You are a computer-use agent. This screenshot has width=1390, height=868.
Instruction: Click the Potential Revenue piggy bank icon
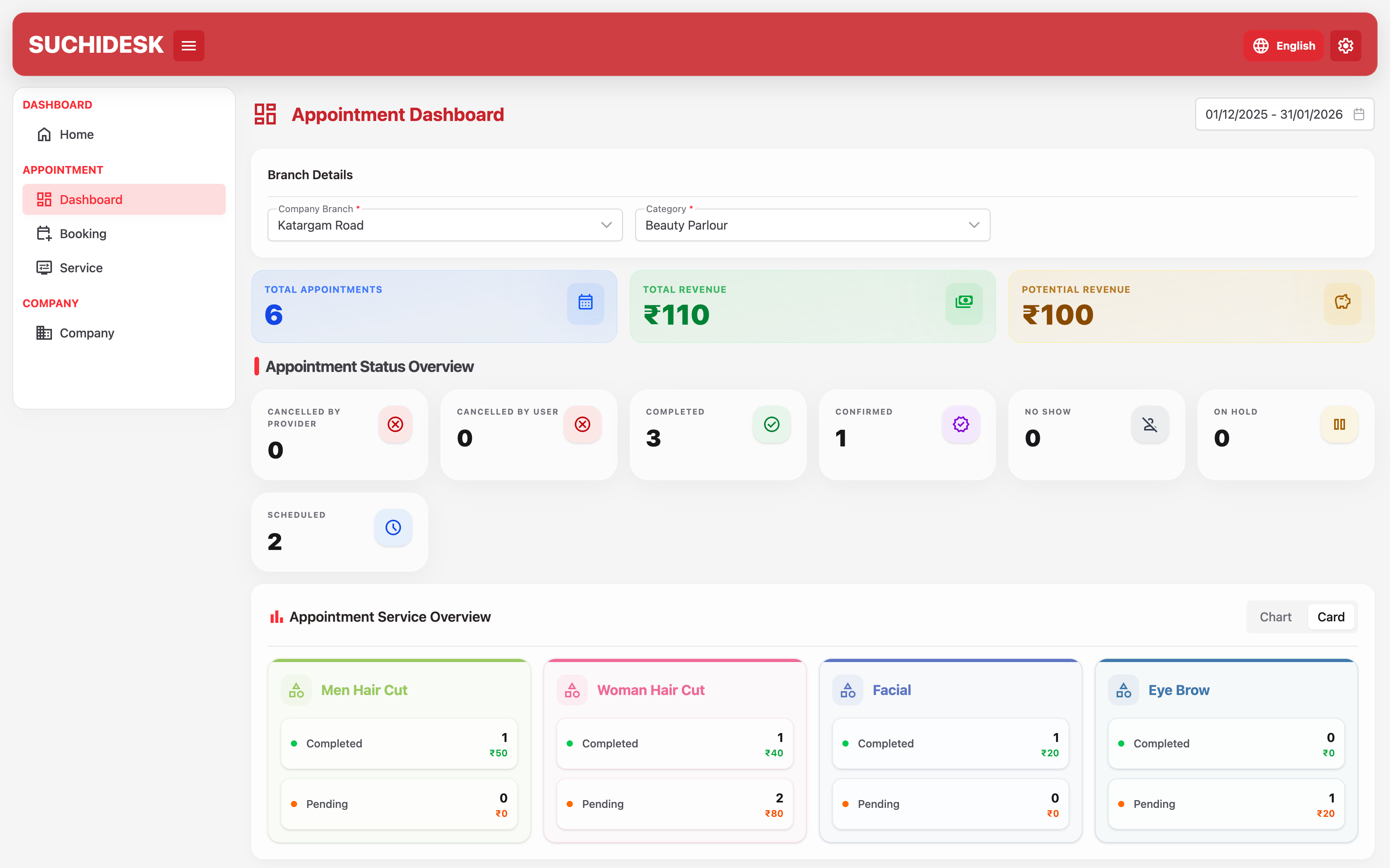[1342, 302]
